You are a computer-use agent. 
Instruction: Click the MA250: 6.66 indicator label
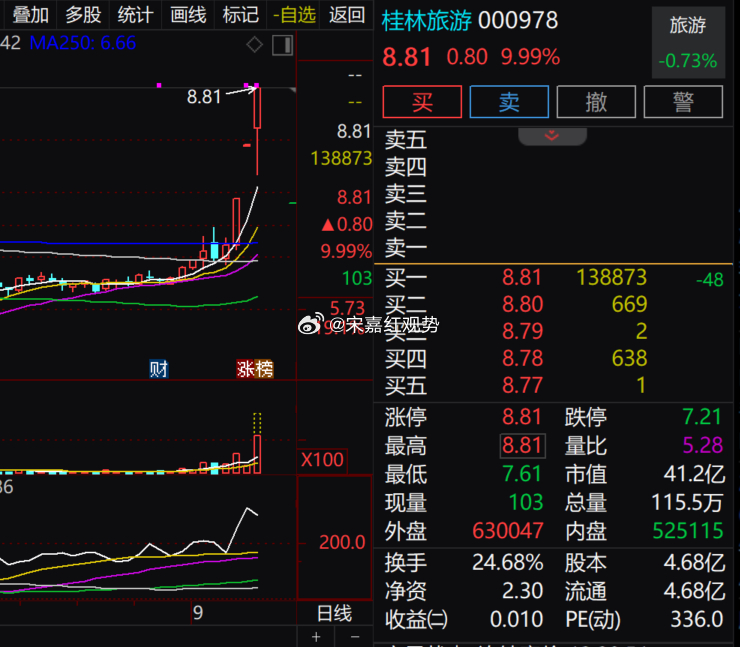click(83, 43)
